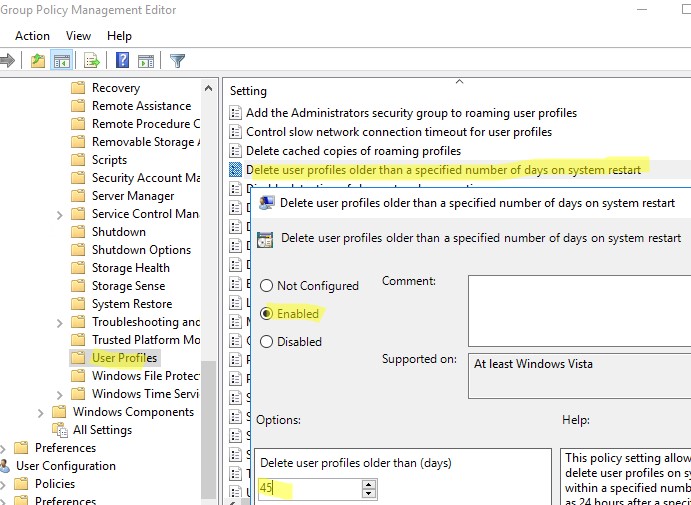Select Removable Storage Access tree item
The width and height of the screenshot is (691, 505).
[x=145, y=142]
